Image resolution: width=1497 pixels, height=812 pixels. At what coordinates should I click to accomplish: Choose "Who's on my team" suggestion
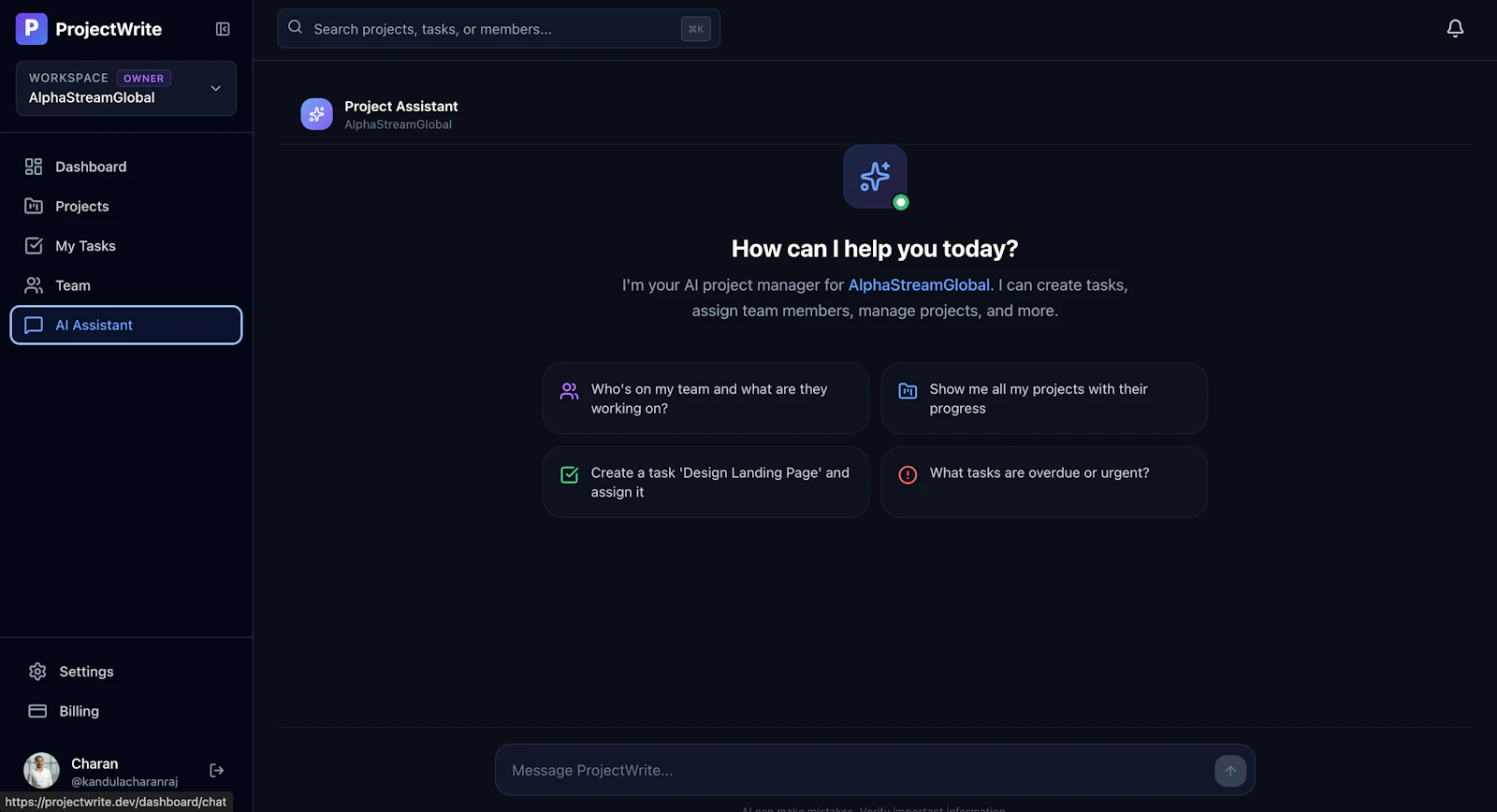click(x=705, y=399)
